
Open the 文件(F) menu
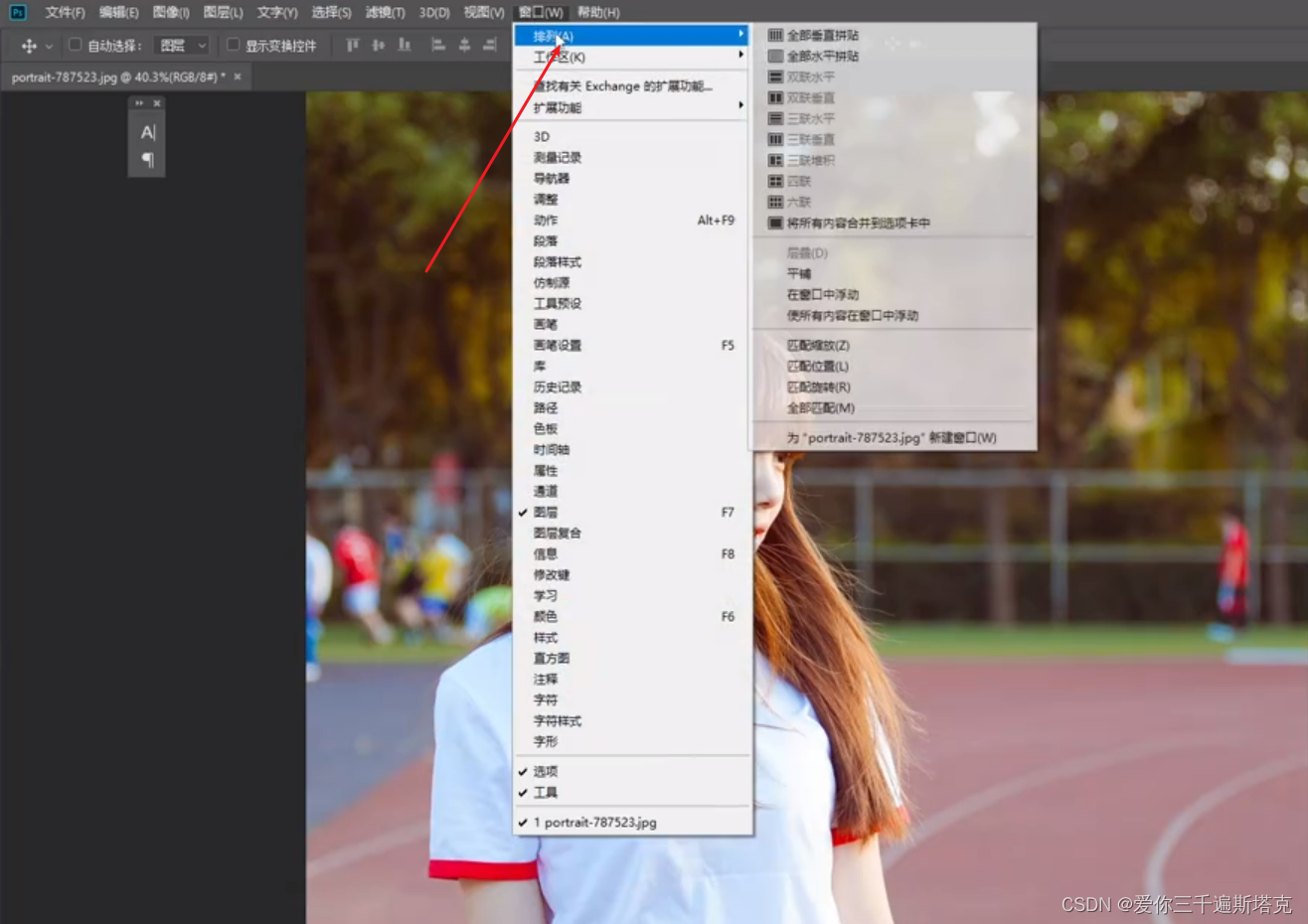(x=65, y=12)
